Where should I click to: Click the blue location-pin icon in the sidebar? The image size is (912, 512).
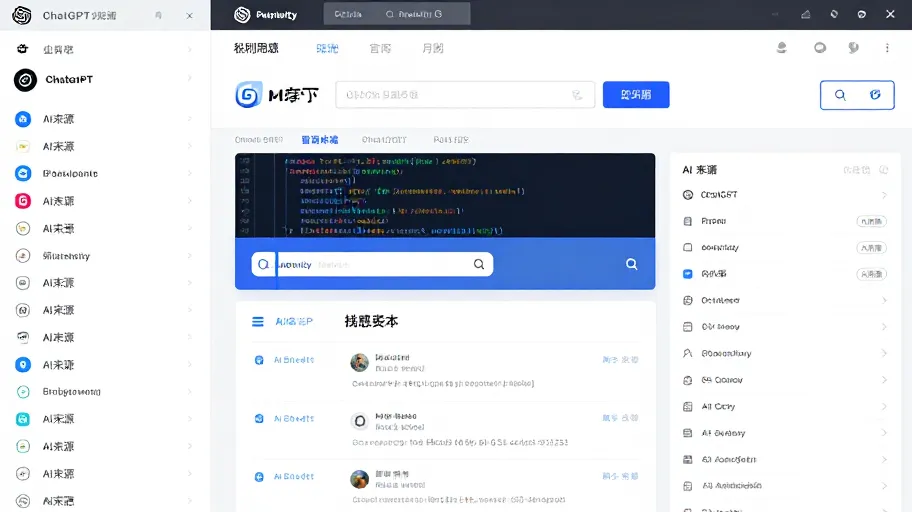point(23,364)
